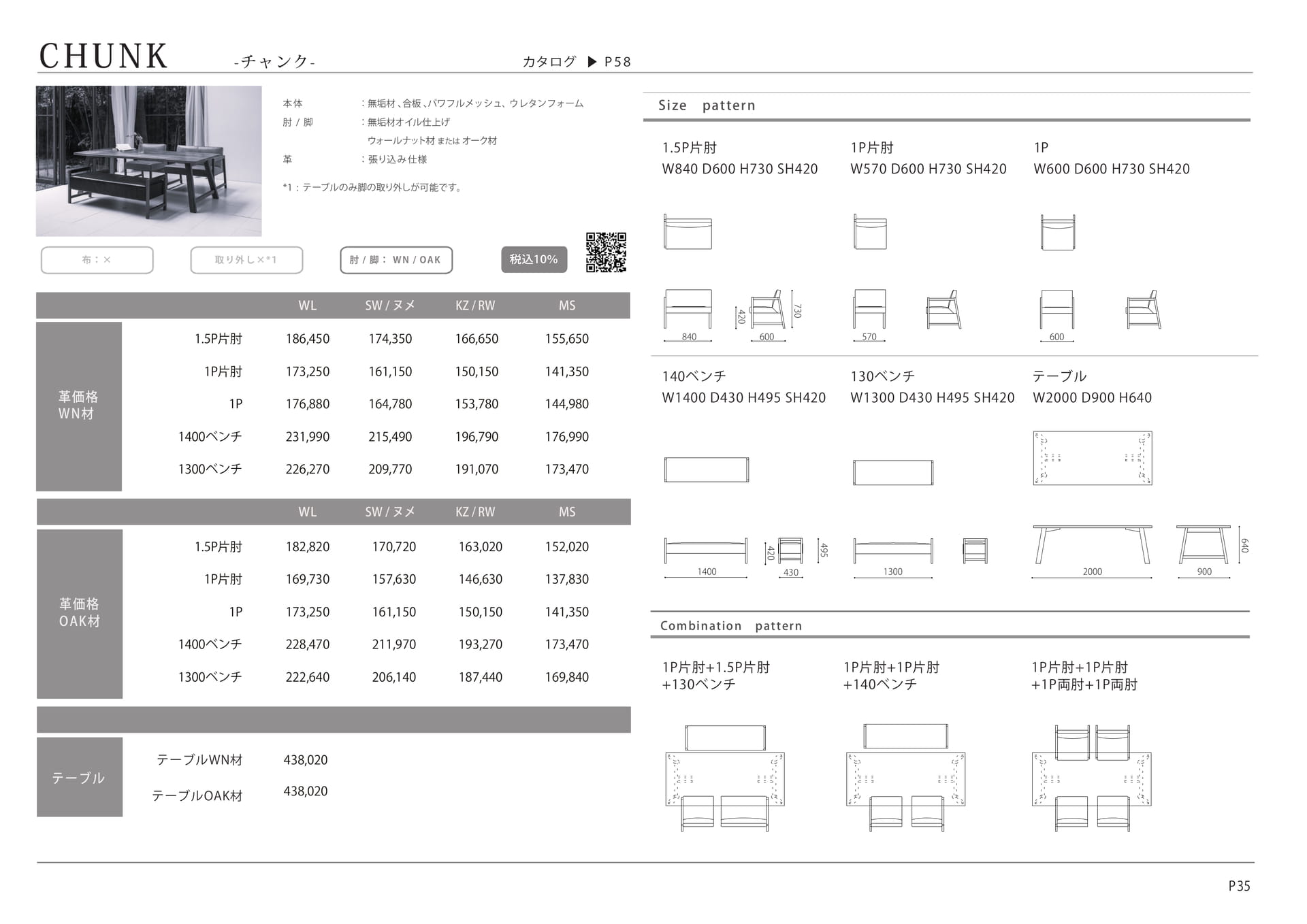Select the 1P chair top-view drawing
Screen dimensions: 1307x924
(x=1058, y=232)
